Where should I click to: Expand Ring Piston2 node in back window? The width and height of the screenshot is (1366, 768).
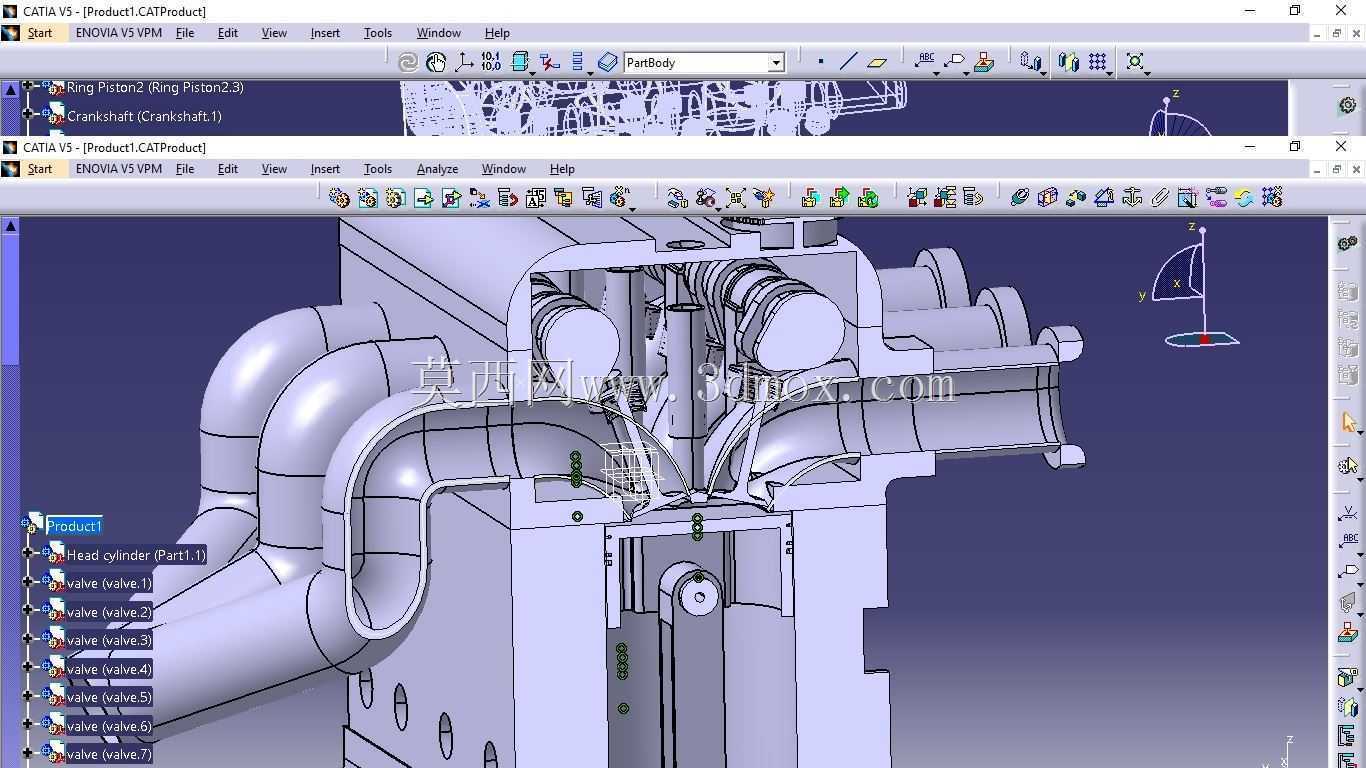28,85
